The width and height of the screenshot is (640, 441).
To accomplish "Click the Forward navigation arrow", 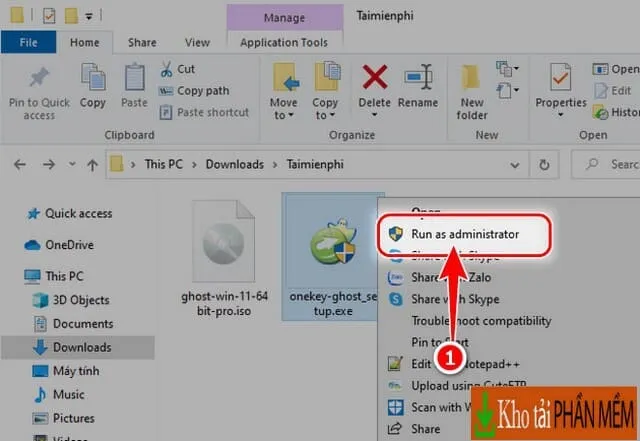I will 49,165.
